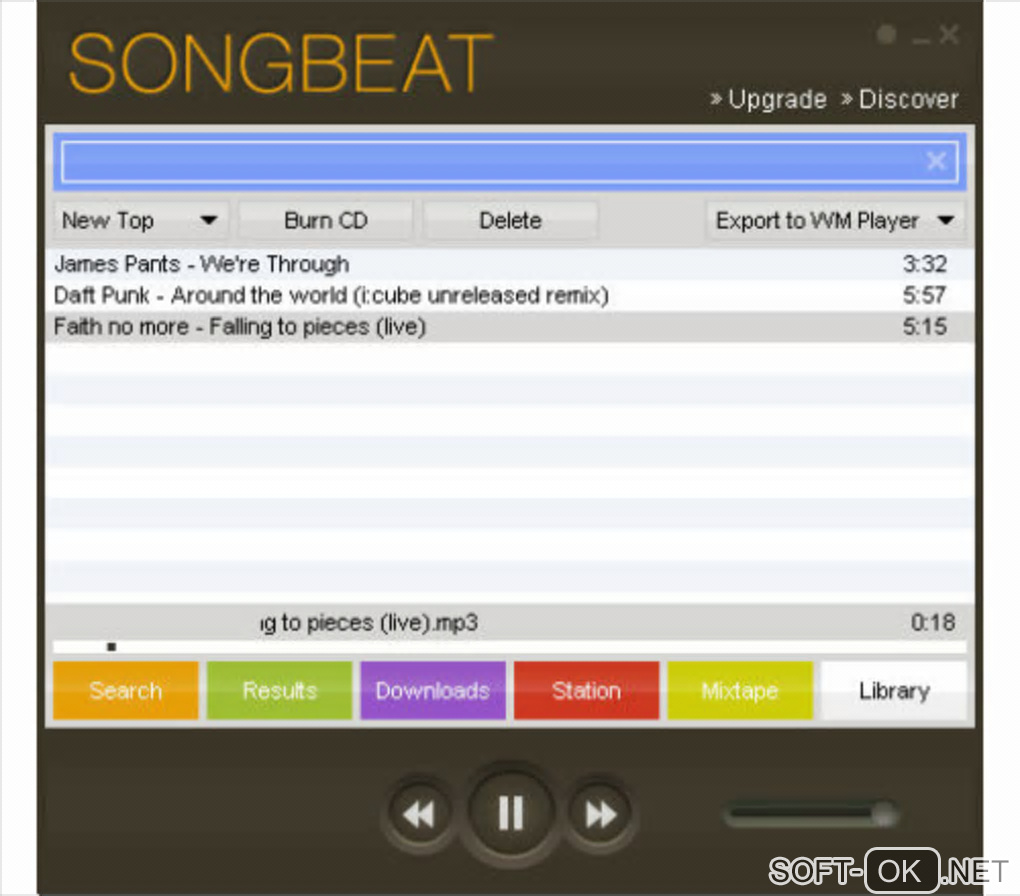1020x896 pixels.
Task: Open the Export to WM Player dropdown arrow
Action: coord(946,221)
